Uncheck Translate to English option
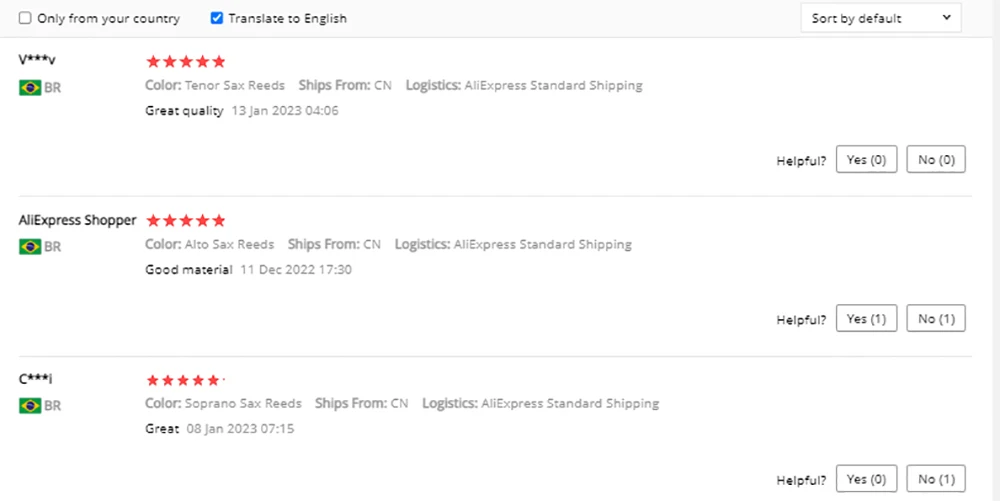The width and height of the screenshot is (1000, 501). [217, 19]
